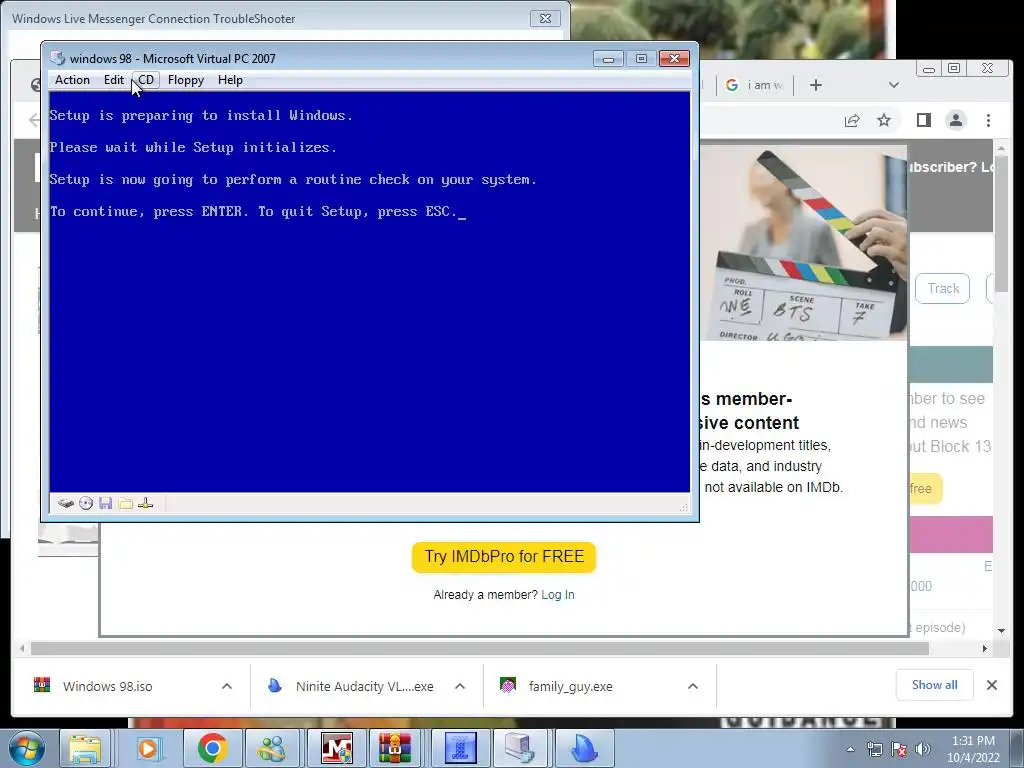Click the shared folders status icon in Virtual PC
Screen dimensions: 1024x768
pyautogui.click(x=126, y=503)
